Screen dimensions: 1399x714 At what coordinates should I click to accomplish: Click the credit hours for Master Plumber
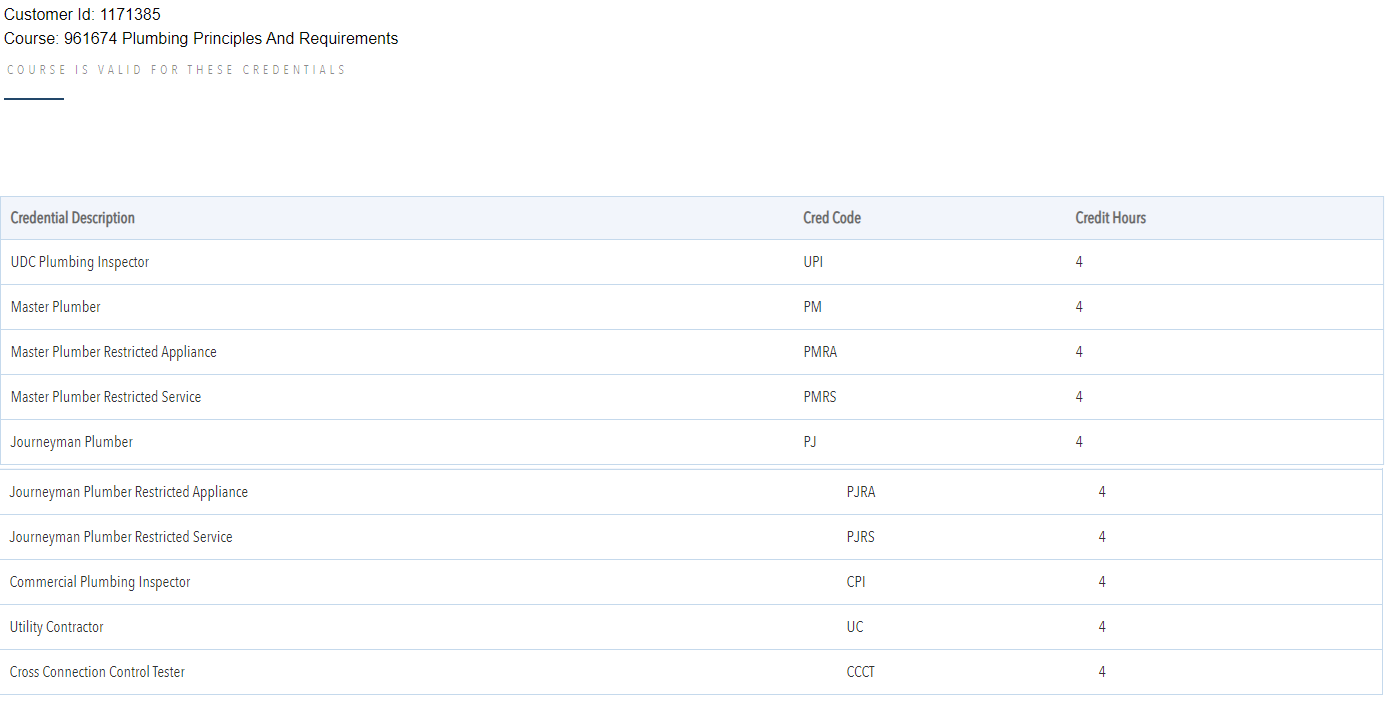1079,307
